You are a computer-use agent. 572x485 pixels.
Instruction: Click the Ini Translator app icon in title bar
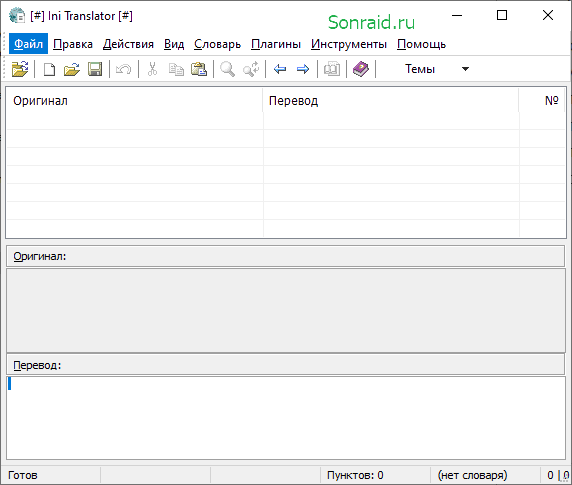(x=17, y=16)
